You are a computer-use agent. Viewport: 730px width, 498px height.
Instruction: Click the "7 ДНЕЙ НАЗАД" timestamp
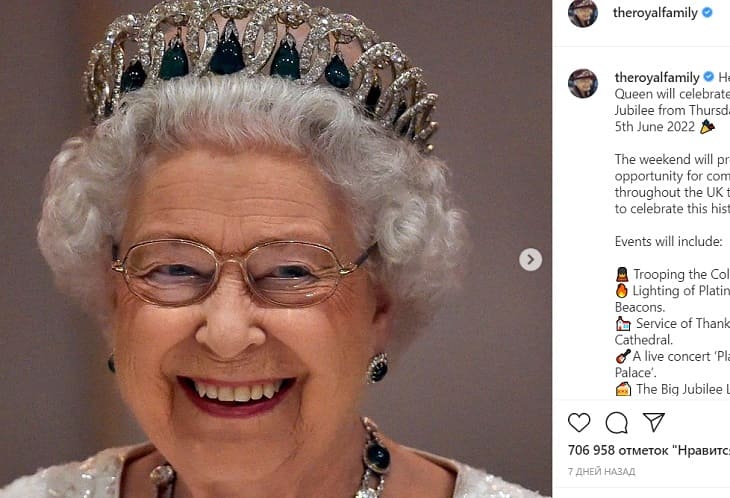[x=602, y=471]
